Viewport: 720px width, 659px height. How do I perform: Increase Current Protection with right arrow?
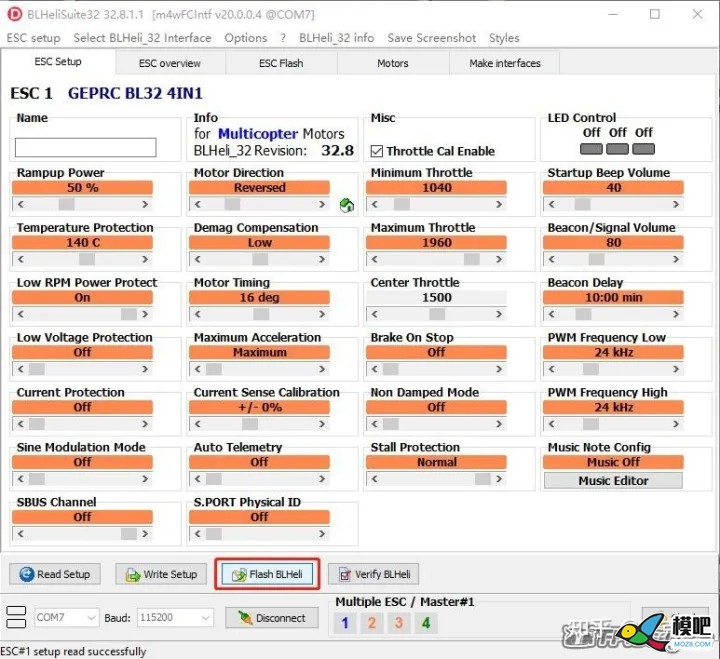(x=145, y=424)
